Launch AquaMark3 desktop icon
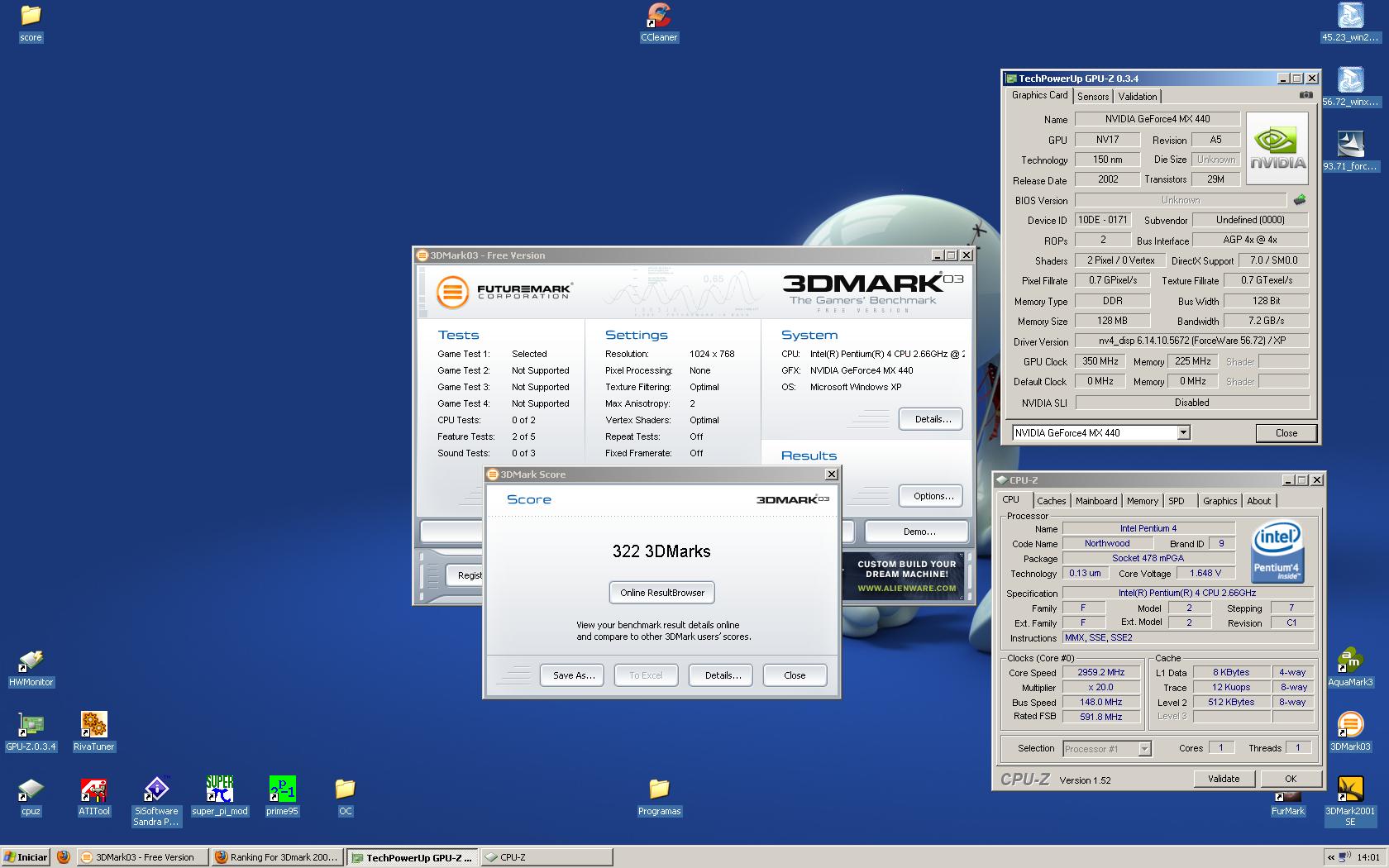 point(1350,668)
